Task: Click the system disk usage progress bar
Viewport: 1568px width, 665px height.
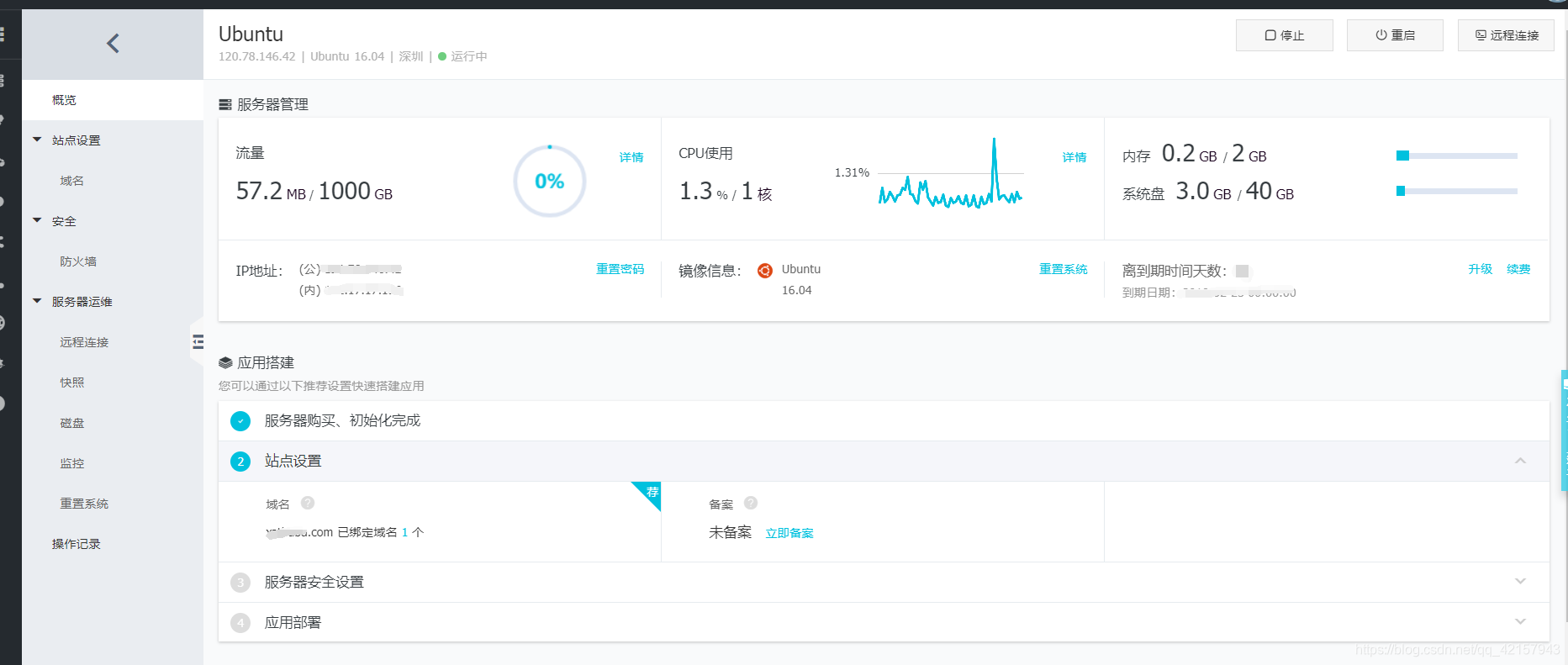Action: click(x=1457, y=191)
